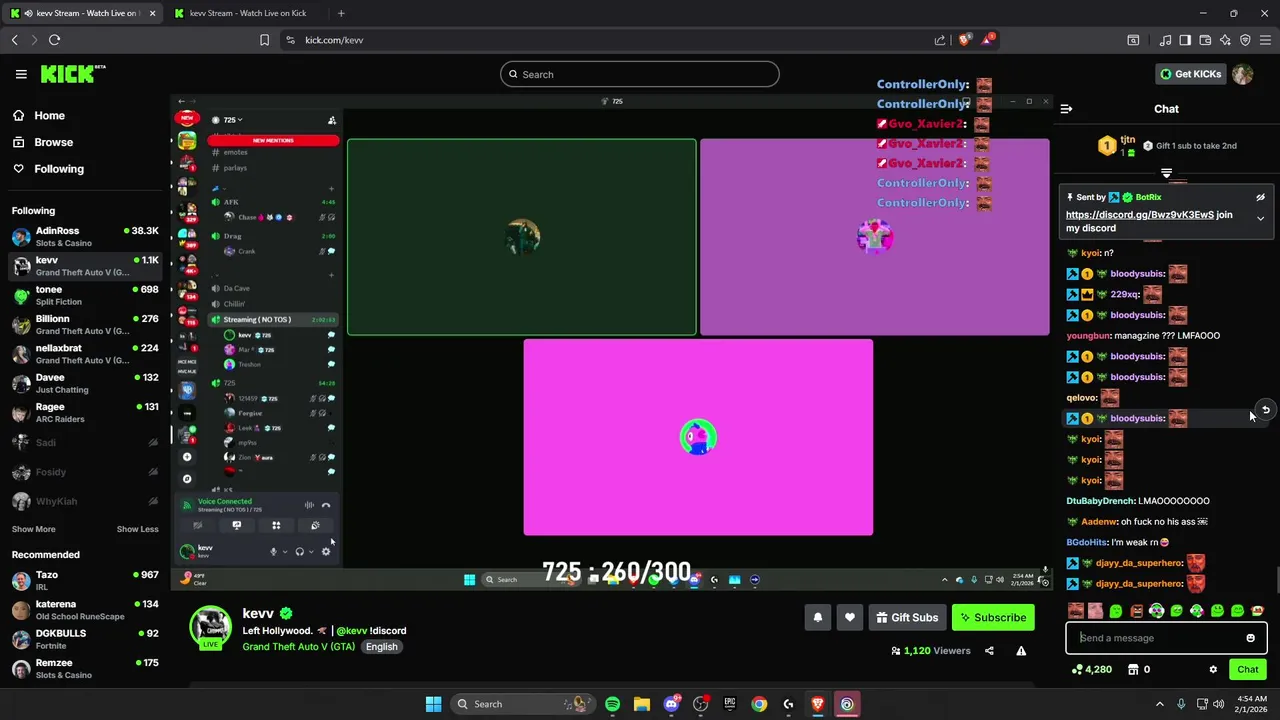Image resolution: width=1280 pixels, height=720 pixels.
Task: Open Grand Theft Auto V category link
Action: pos(299,647)
